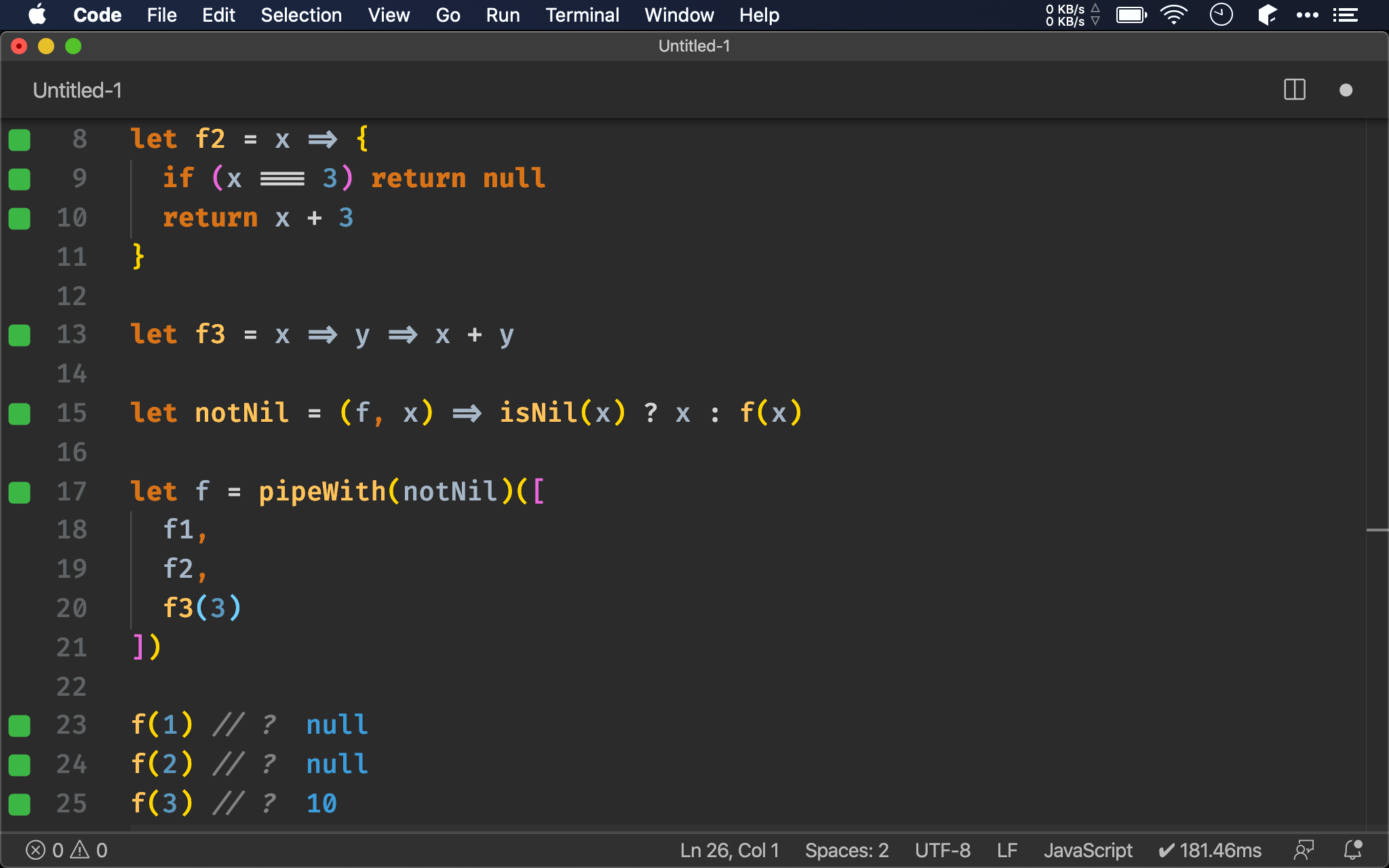
Task: Select the Untitled-1 editor tab
Action: 77,90
